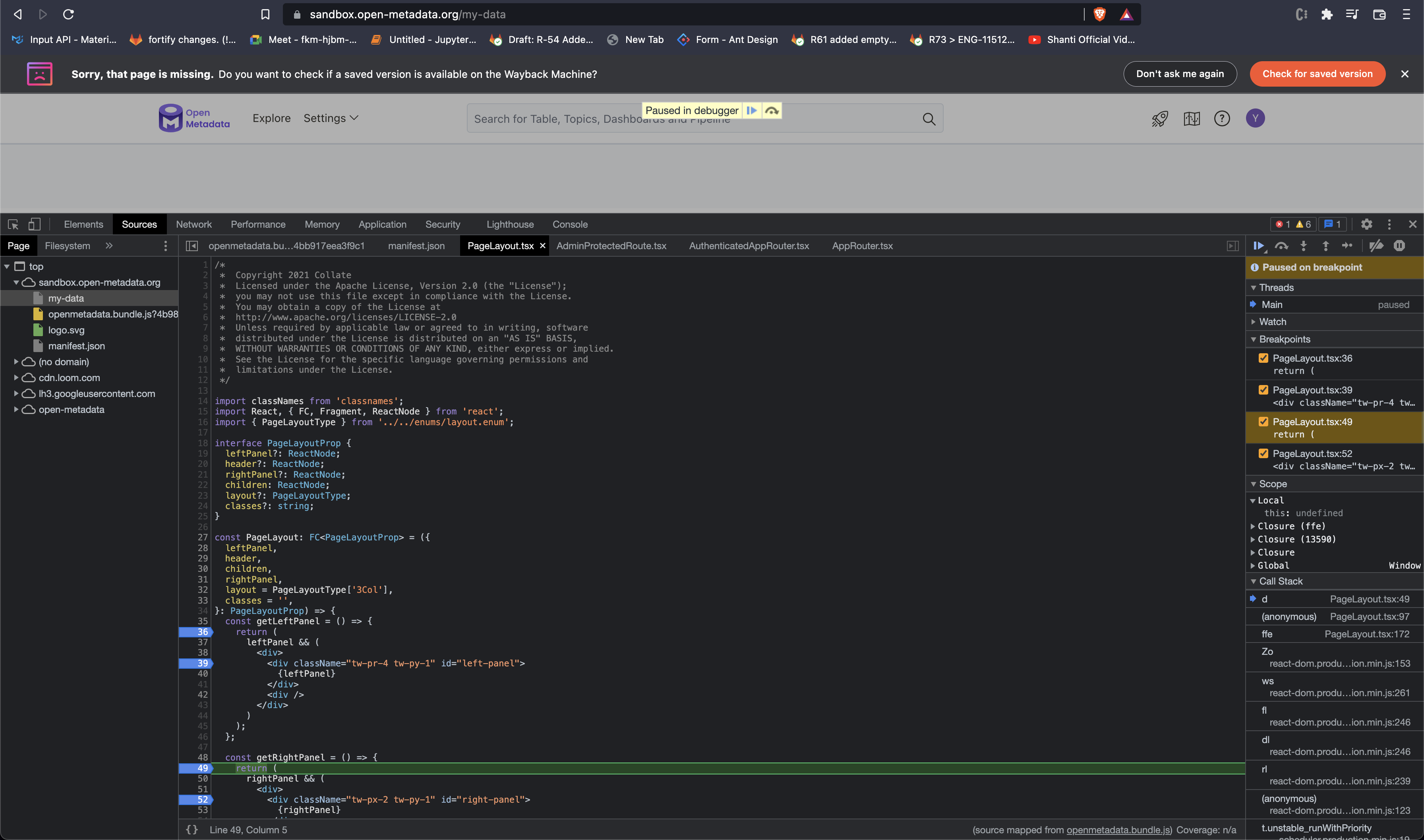Hide the debugger sidebar icon
The width and height of the screenshot is (1424, 840).
point(1233,246)
